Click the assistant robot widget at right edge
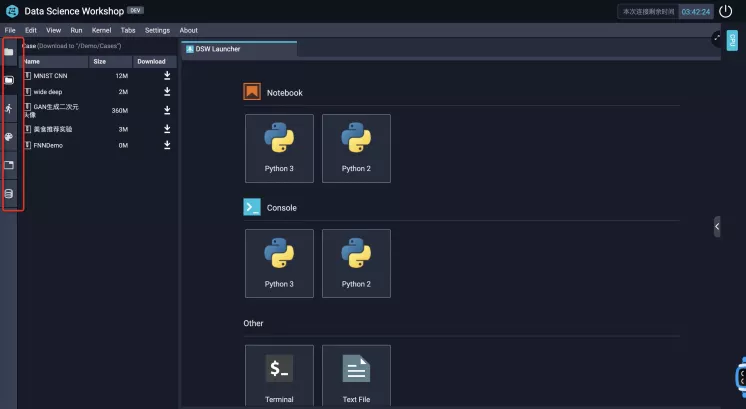 coord(741,377)
